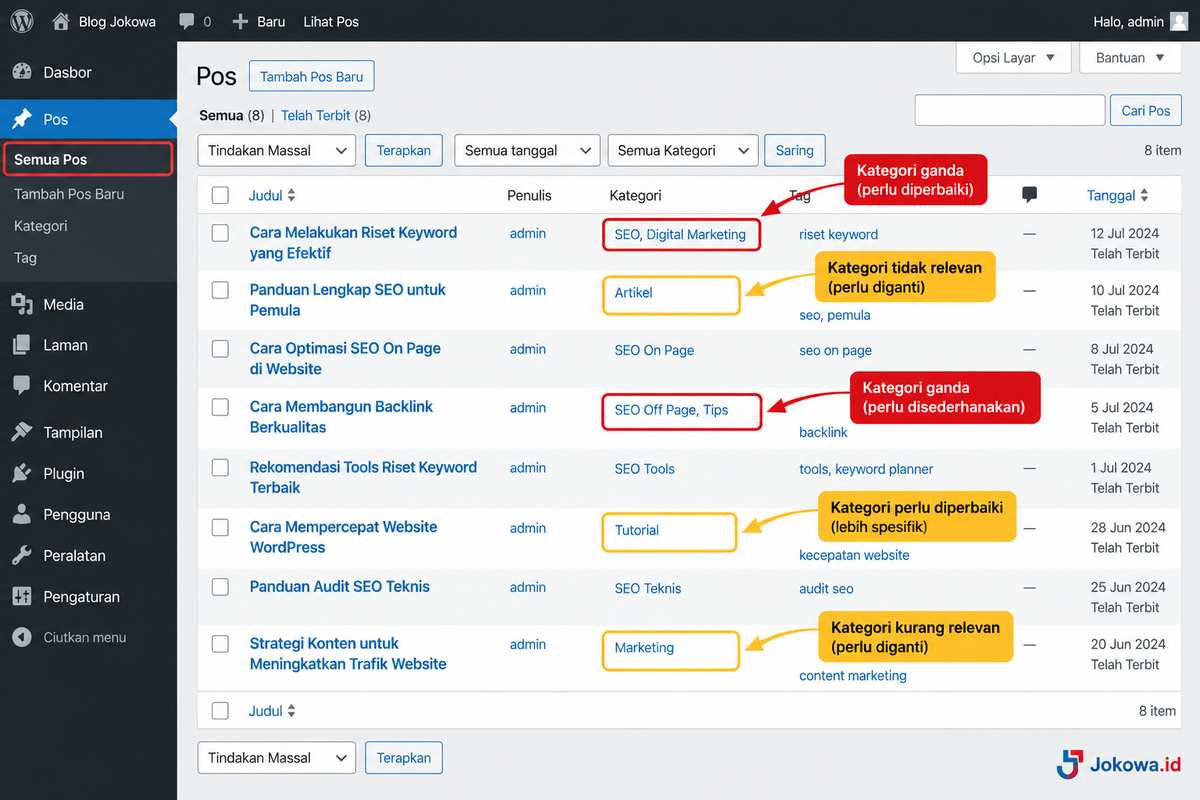Image resolution: width=1200 pixels, height=800 pixels.
Task: Expand the Opsi Layar panel
Action: (1014, 57)
